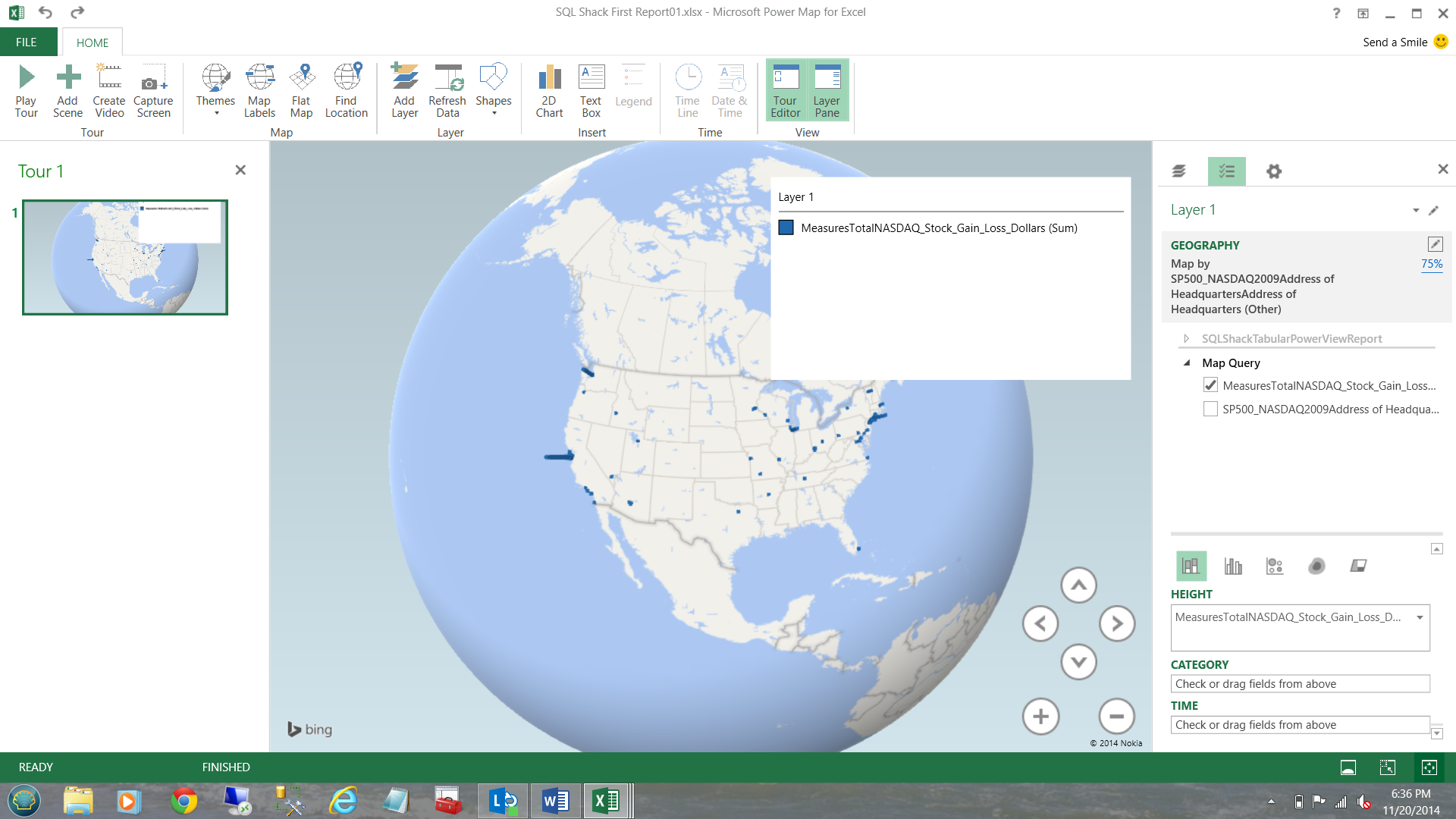Uncheck MeasuresTotalNASDAQ_Stock_Gain_Loss field checkbox
Screen dimensions: 1456x819
click(1210, 385)
